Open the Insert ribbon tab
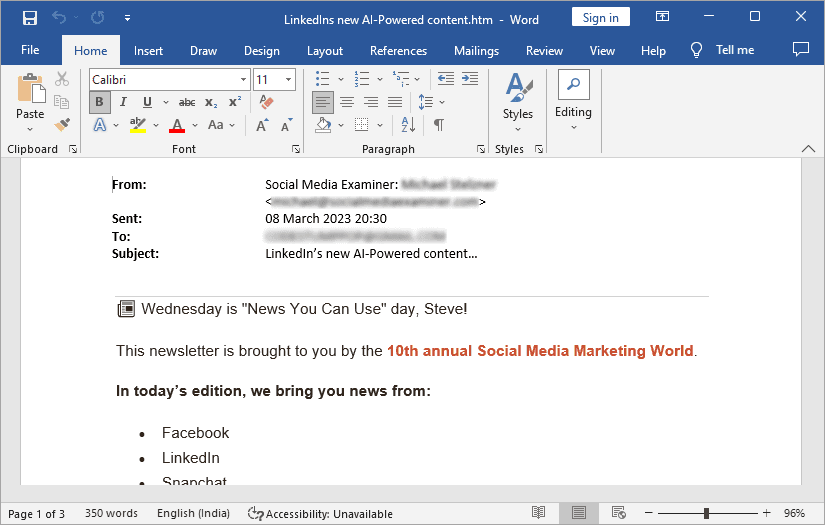Screen dimensions: 825x525 (148, 51)
